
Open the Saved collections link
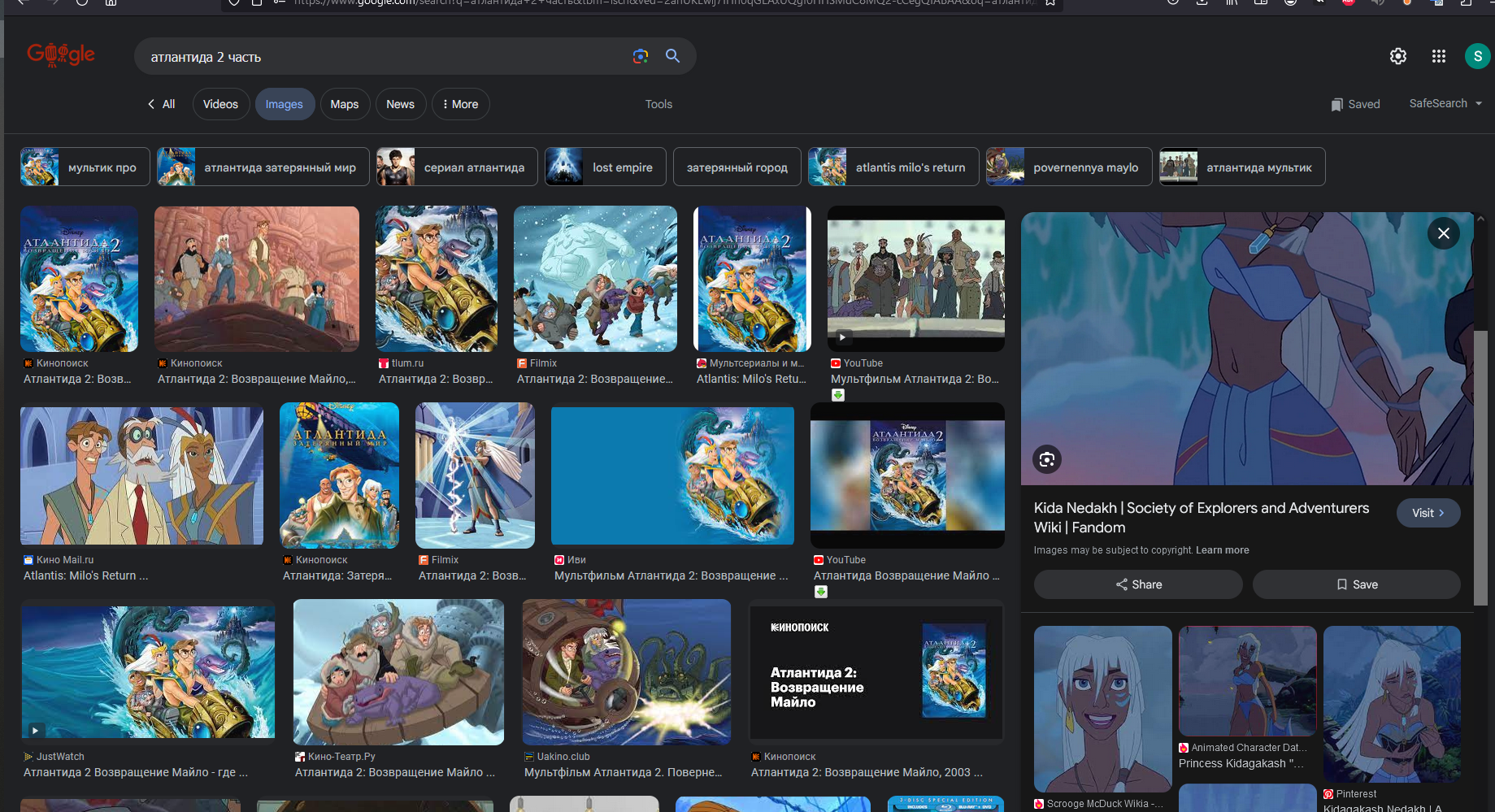[x=1355, y=104]
